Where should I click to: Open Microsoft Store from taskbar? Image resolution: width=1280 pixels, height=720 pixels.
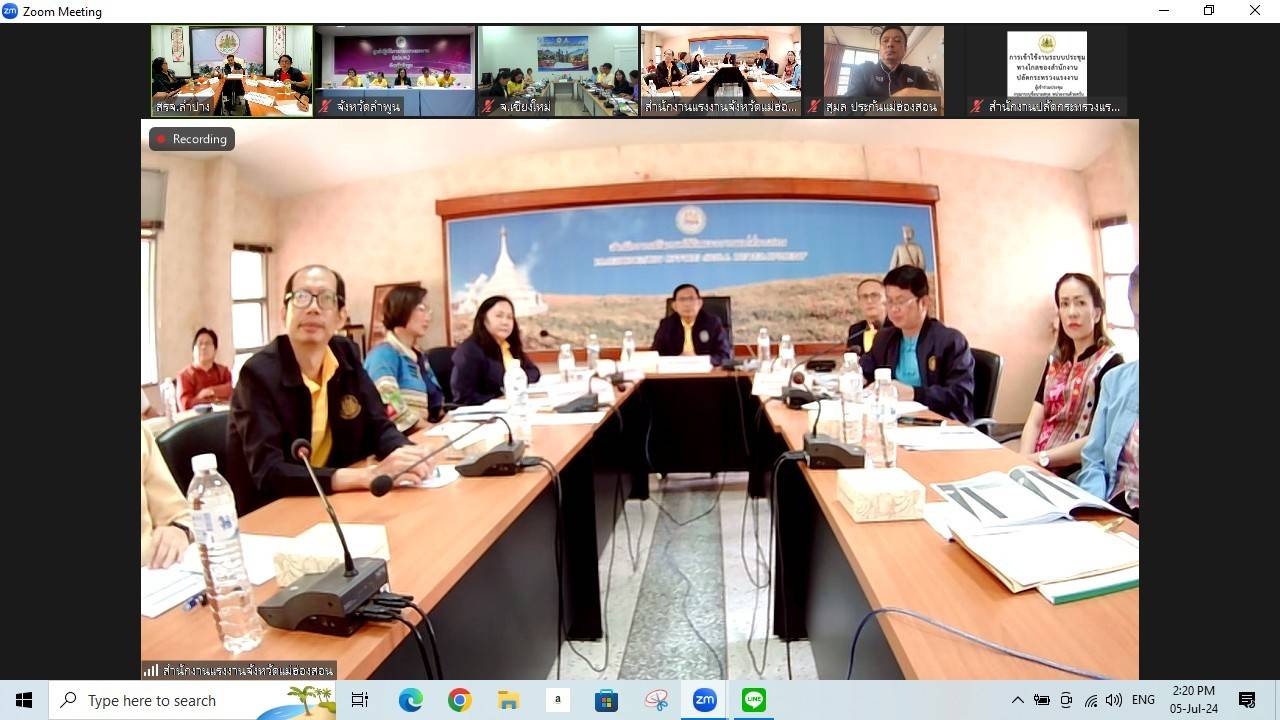(606, 700)
